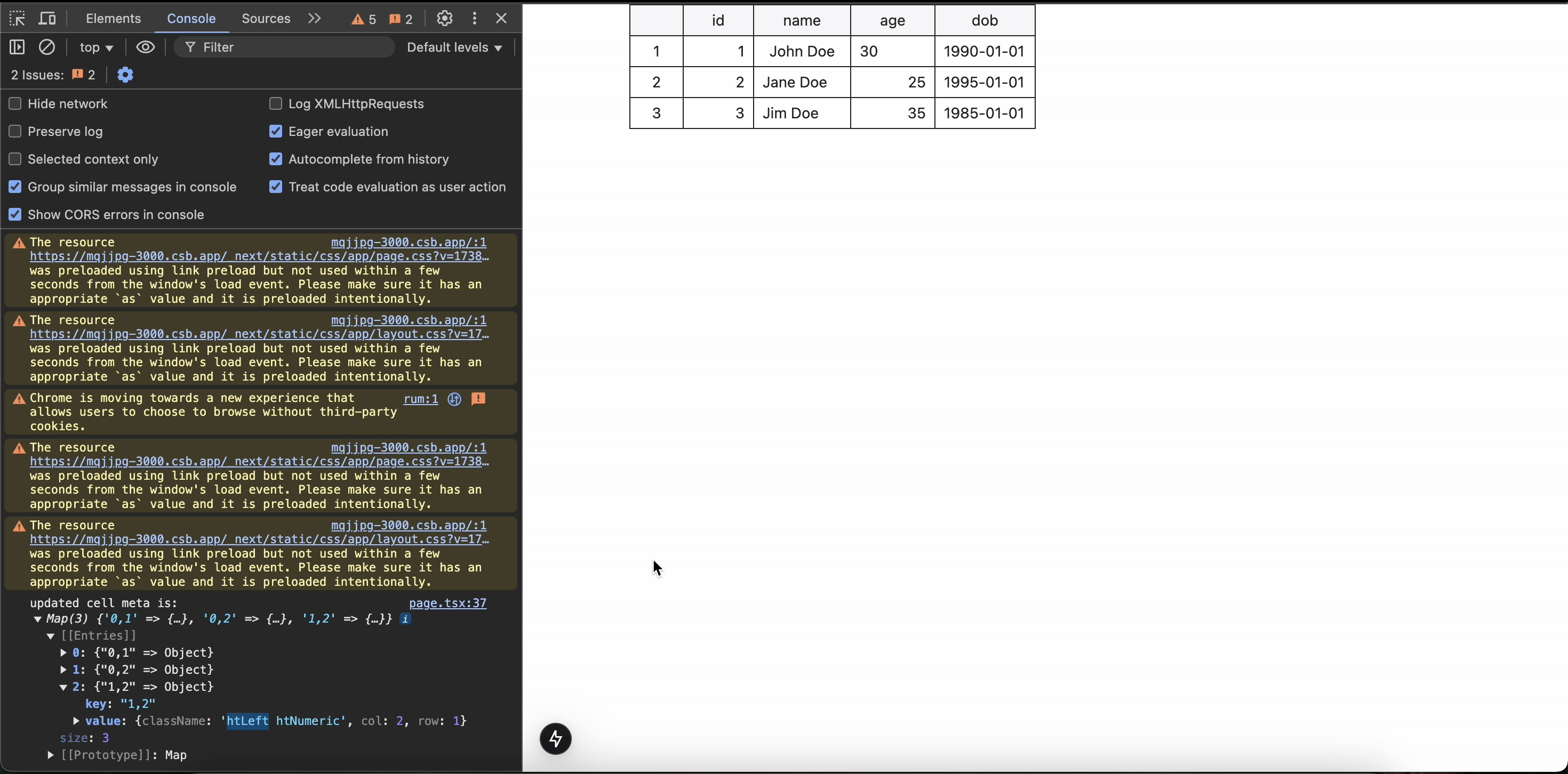Select the dob column header
The width and height of the screenshot is (1568, 774).
985,21
